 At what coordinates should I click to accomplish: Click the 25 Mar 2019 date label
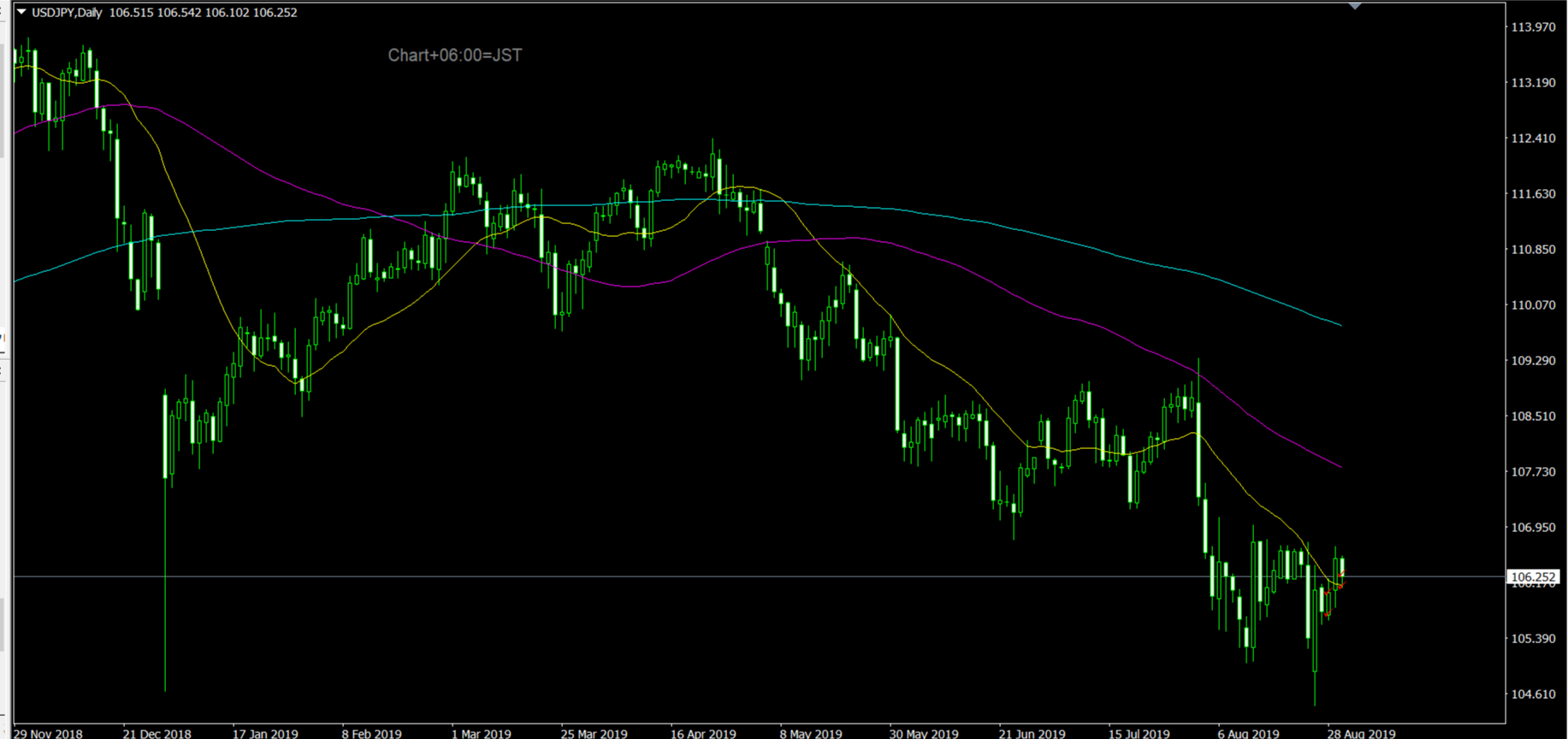tap(595, 733)
